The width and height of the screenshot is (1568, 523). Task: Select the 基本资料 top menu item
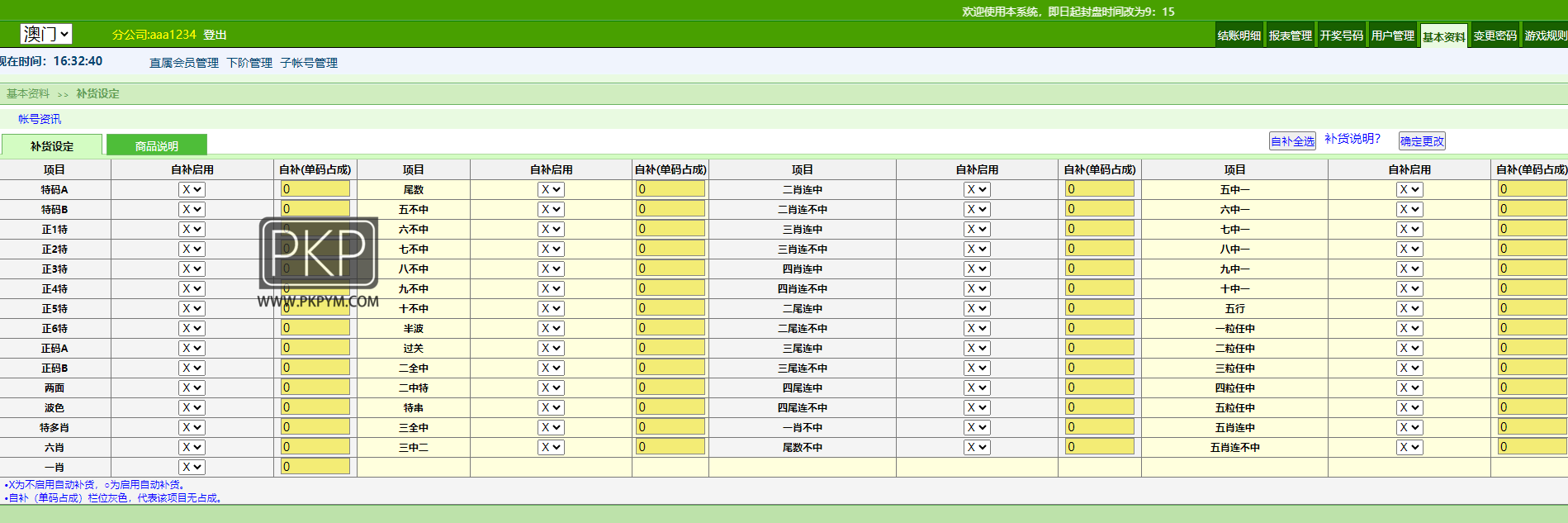pyautogui.click(x=1443, y=36)
